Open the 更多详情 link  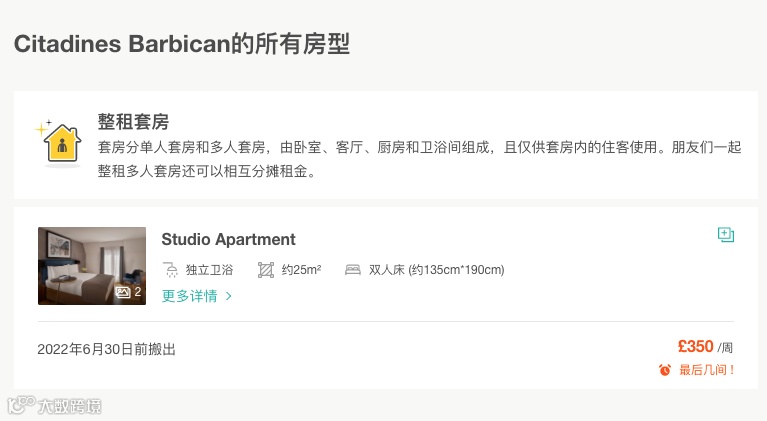click(x=190, y=296)
